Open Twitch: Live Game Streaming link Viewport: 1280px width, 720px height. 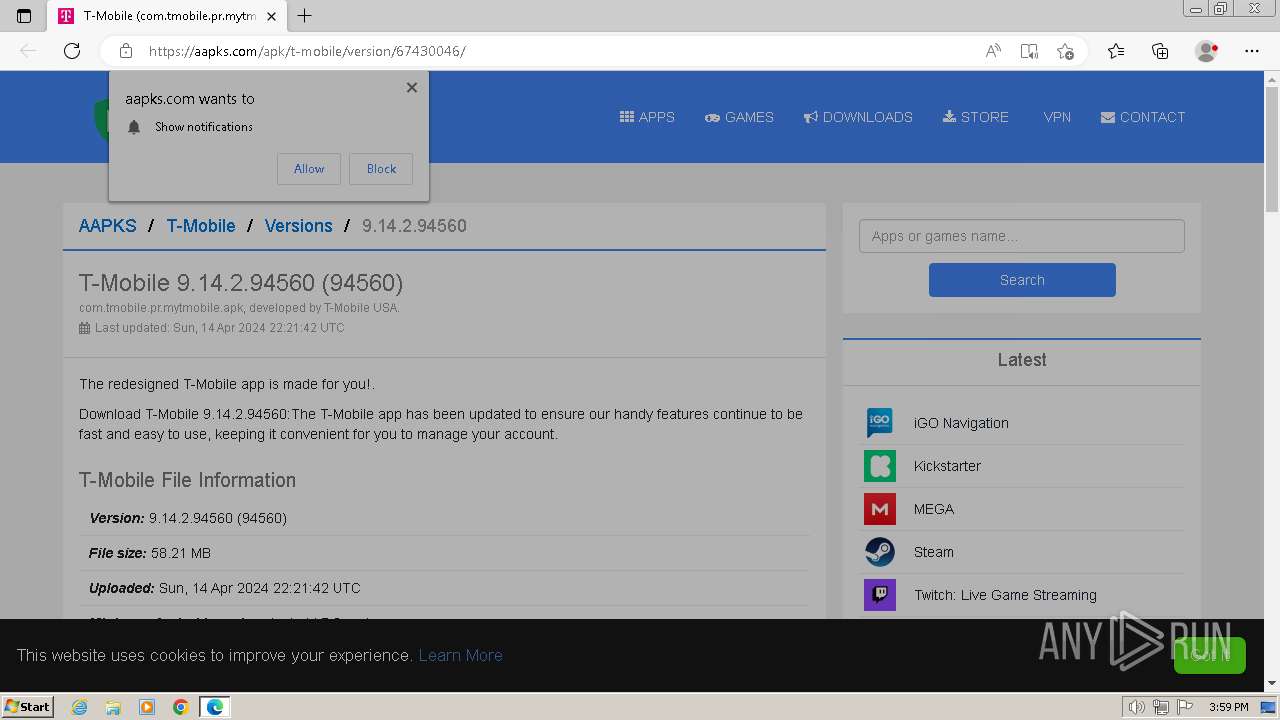pyautogui.click(x=1005, y=595)
